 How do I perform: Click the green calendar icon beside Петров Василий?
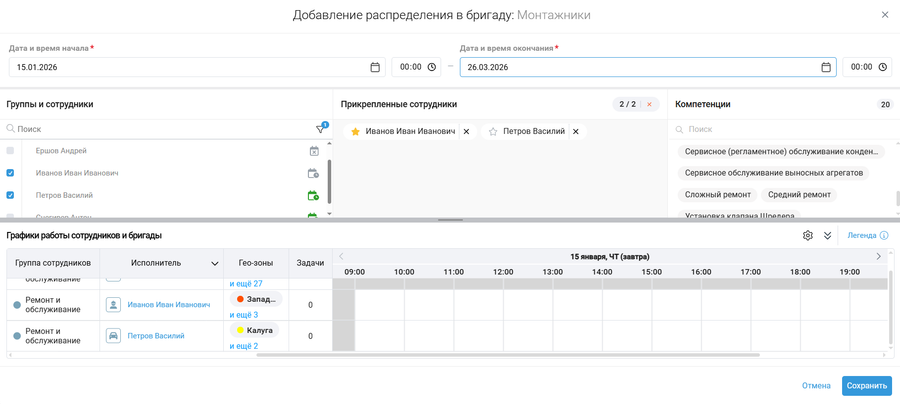313,196
